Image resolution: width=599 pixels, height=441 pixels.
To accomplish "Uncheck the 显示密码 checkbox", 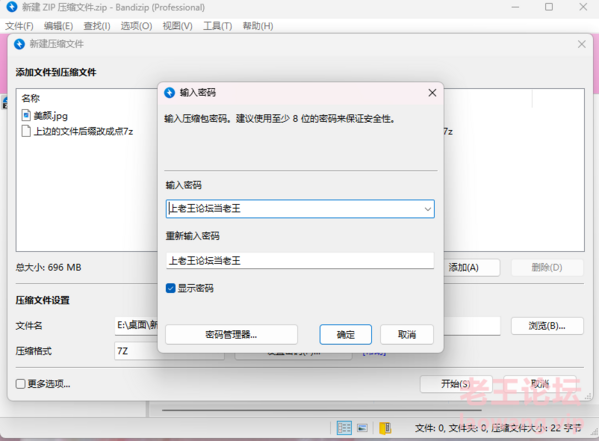I will [x=170, y=288].
